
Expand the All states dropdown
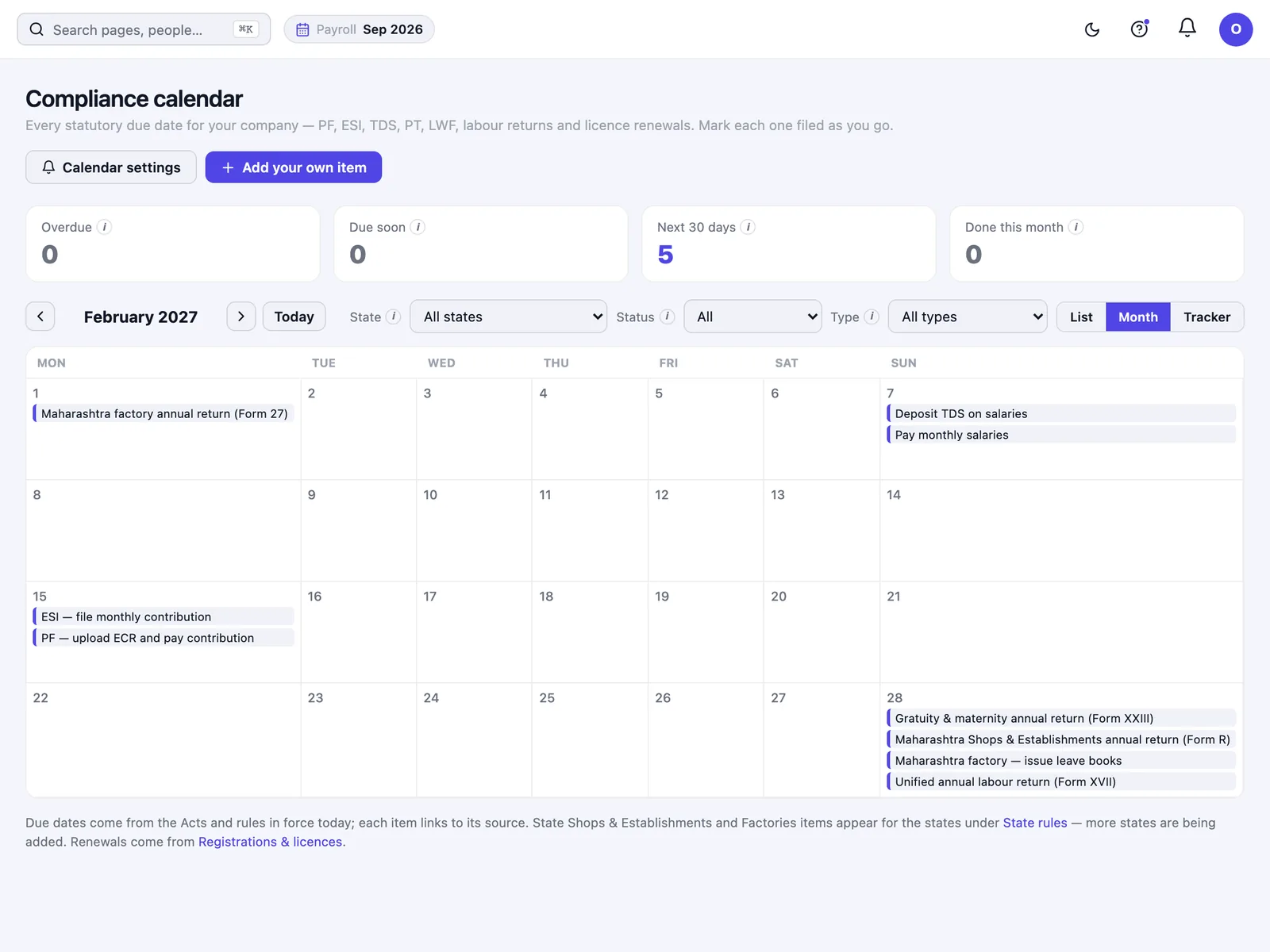508,317
